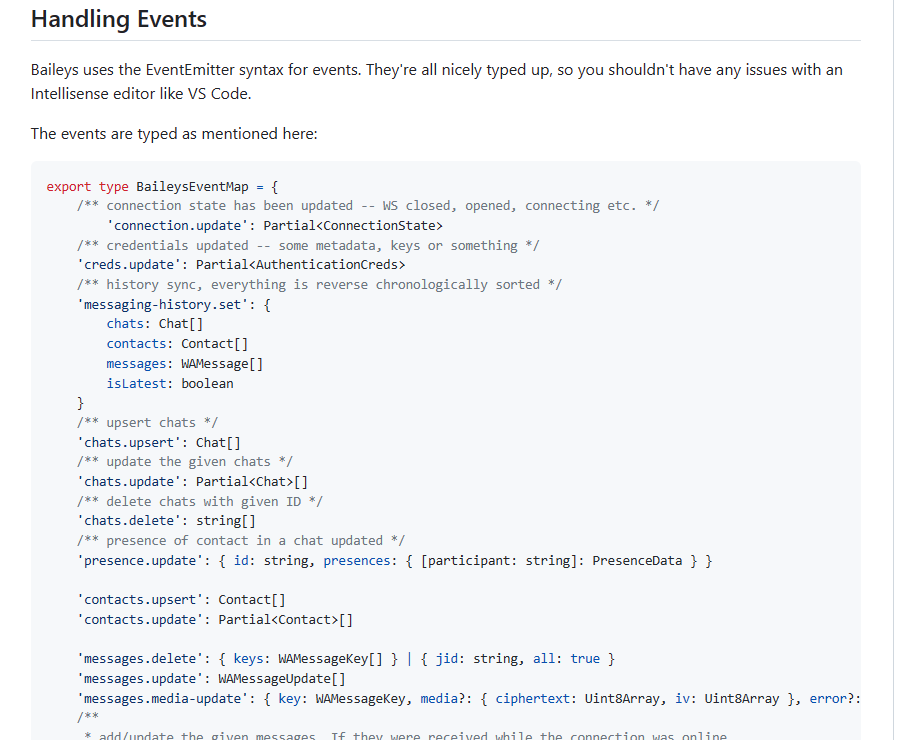Click the comment about history sync sorting
This screenshot has width=909, height=740.
pos(319,285)
